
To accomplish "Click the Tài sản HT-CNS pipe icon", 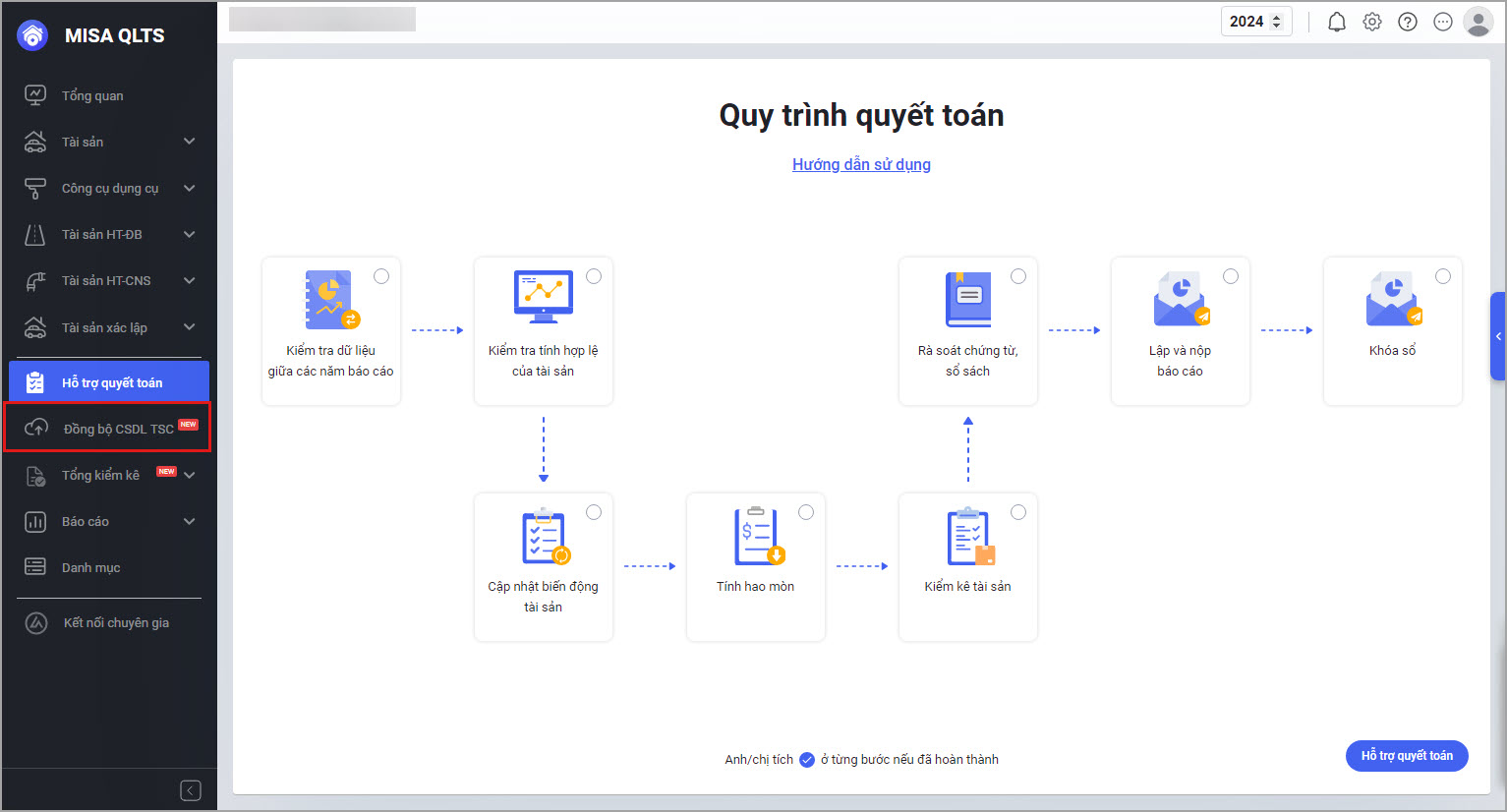I will point(35,280).
